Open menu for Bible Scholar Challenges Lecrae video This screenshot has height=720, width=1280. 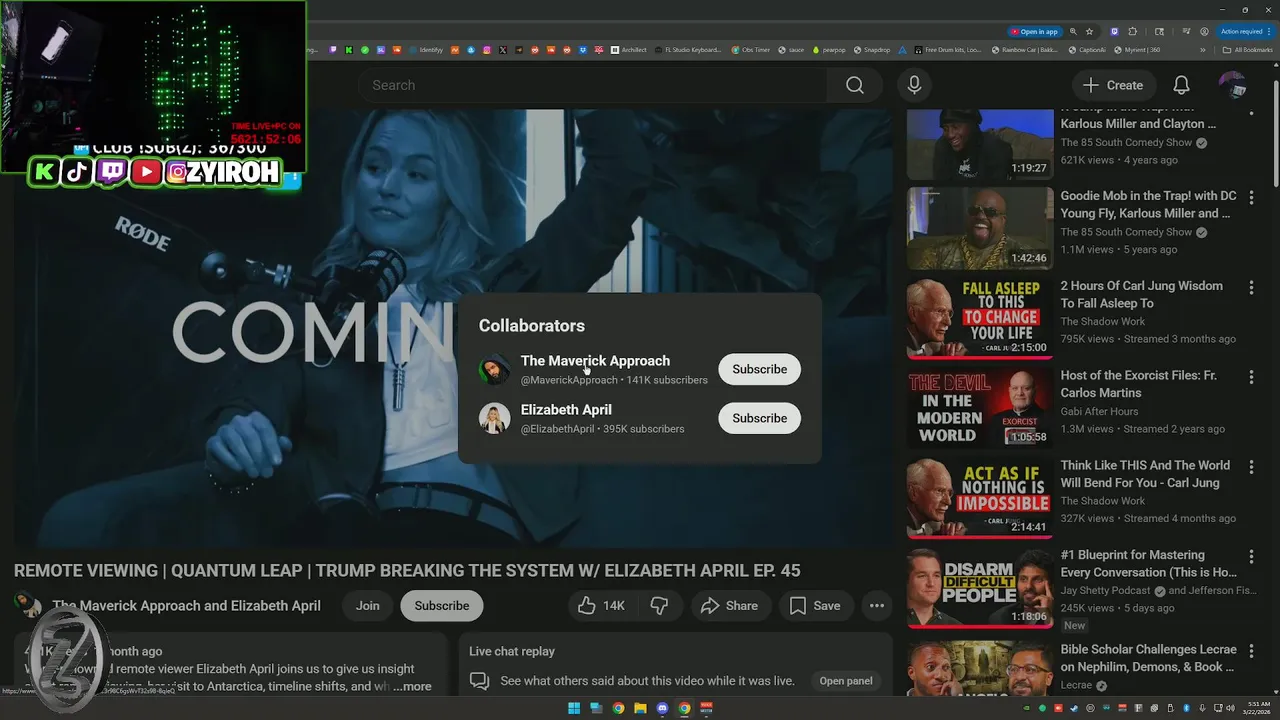click(1251, 651)
